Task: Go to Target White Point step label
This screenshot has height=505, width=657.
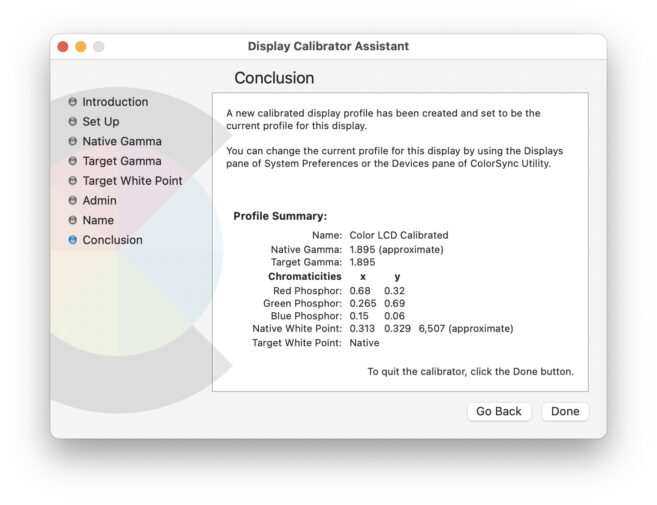Action: tap(132, 181)
